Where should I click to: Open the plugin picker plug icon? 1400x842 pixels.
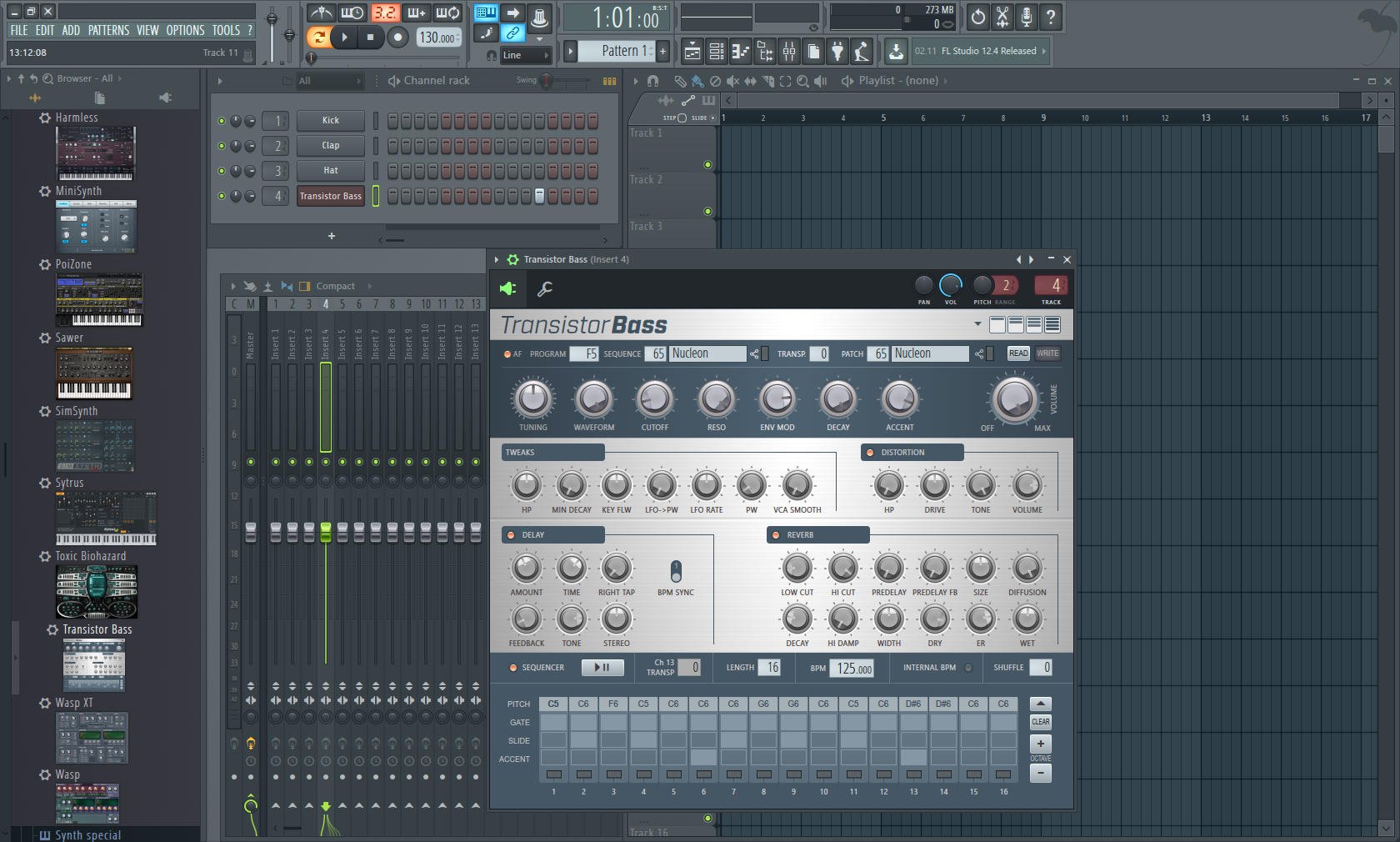(x=837, y=52)
